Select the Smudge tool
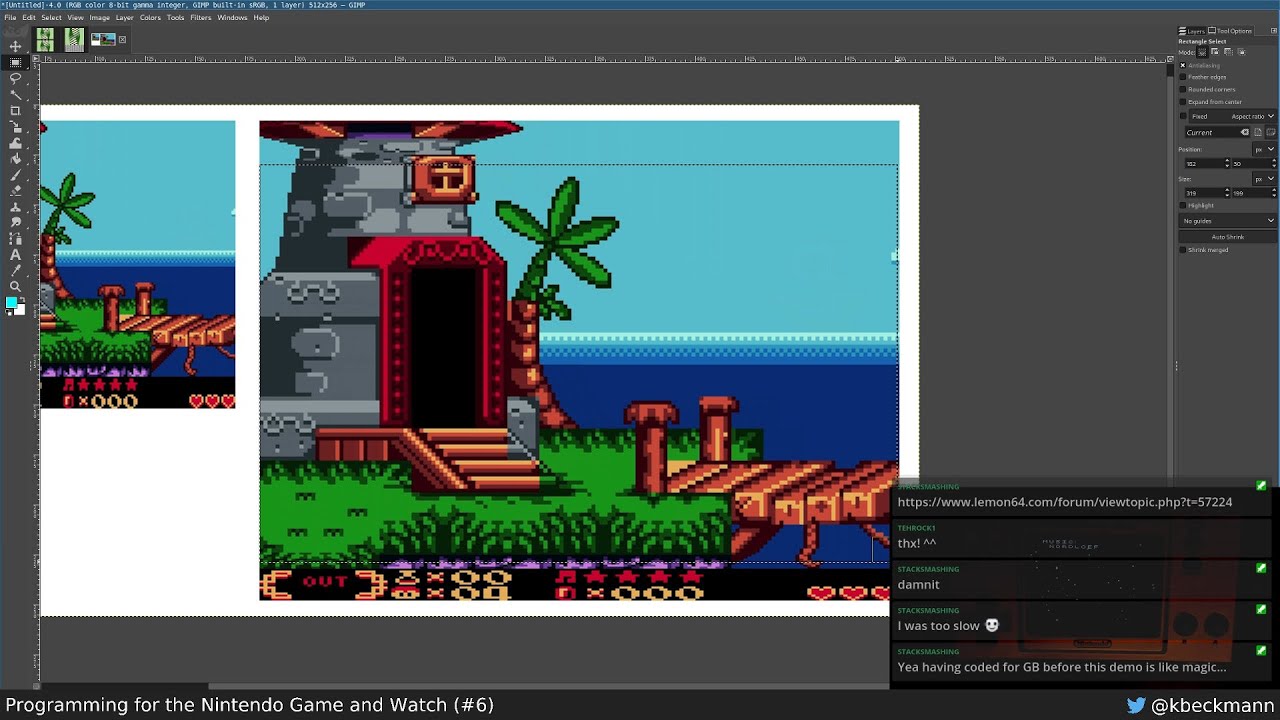The image size is (1280, 720). (x=15, y=222)
